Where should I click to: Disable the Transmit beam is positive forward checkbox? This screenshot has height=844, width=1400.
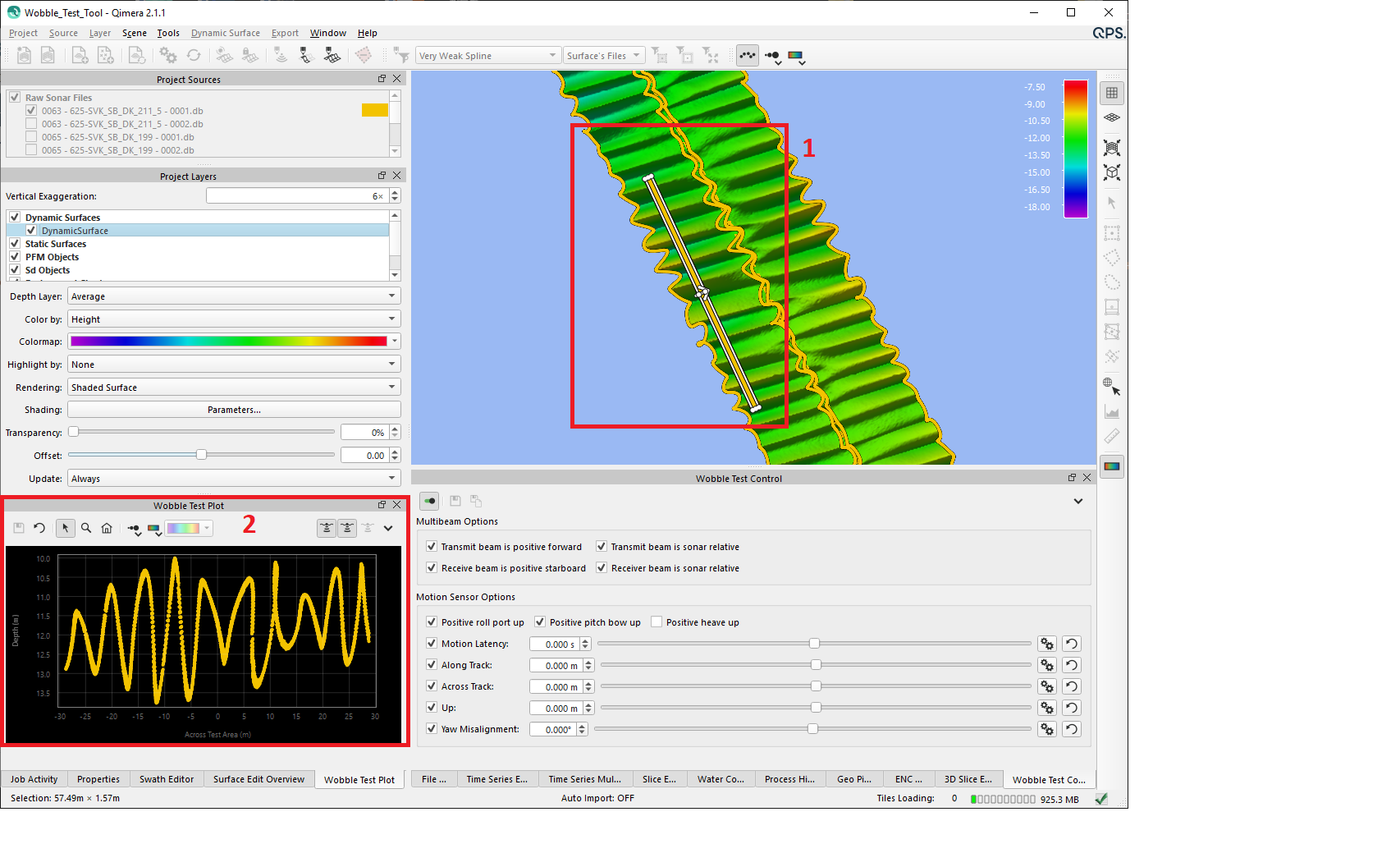(x=432, y=546)
